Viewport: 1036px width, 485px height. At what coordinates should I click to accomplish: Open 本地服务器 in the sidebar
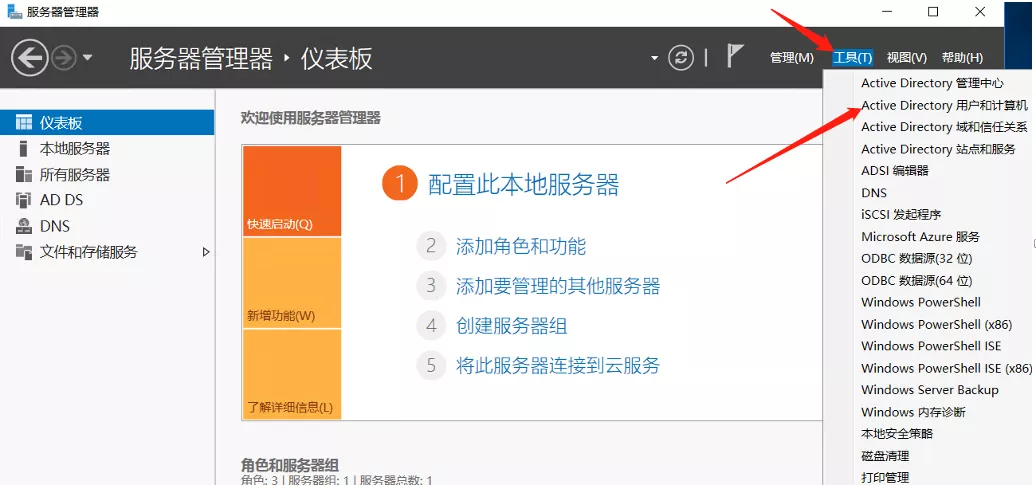[74, 149]
